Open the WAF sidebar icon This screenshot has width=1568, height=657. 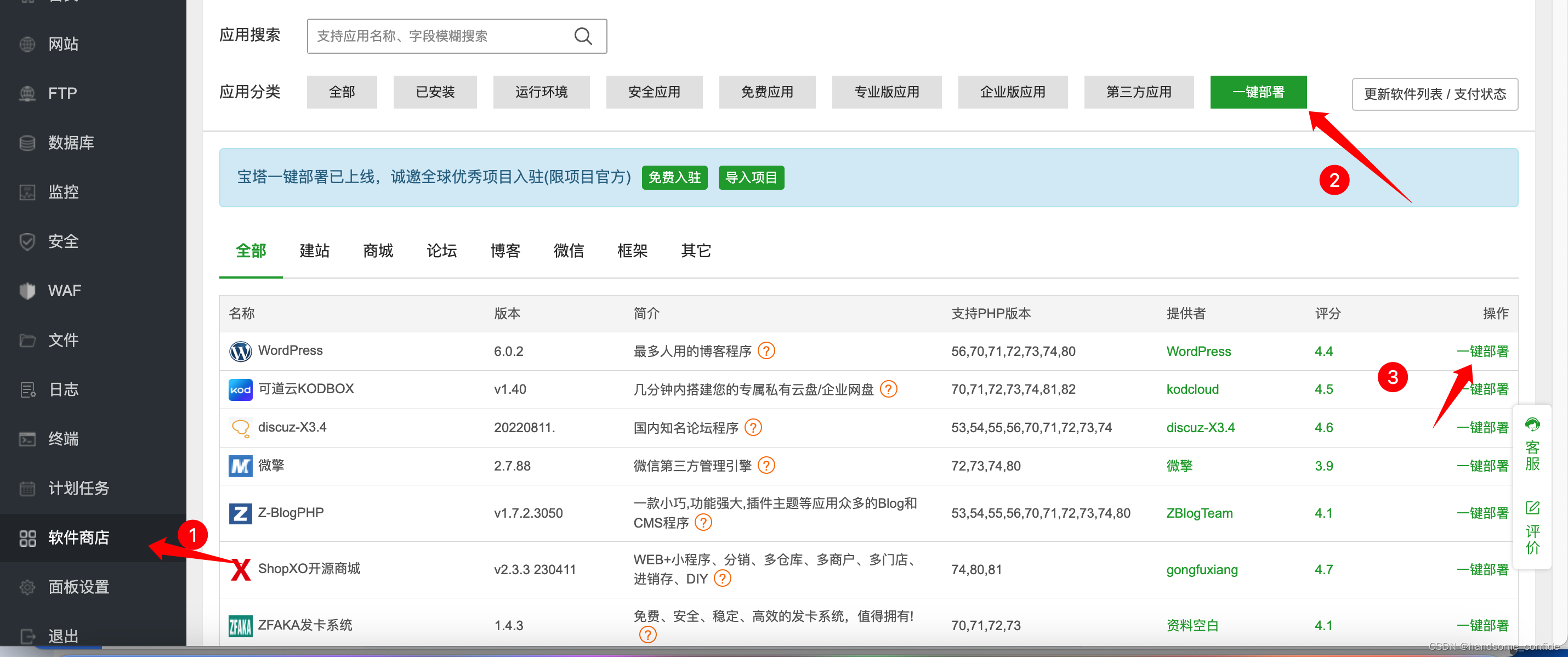[27, 291]
